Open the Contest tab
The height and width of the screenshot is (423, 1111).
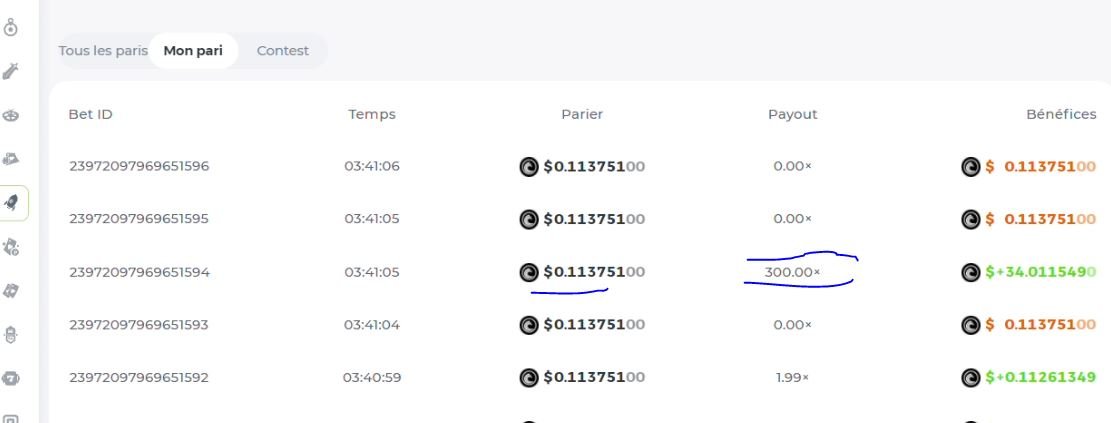pos(283,51)
